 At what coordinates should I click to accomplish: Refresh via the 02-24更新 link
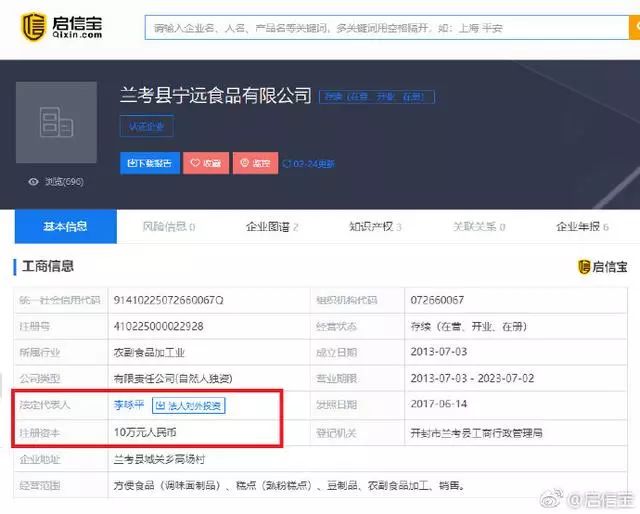(309, 164)
